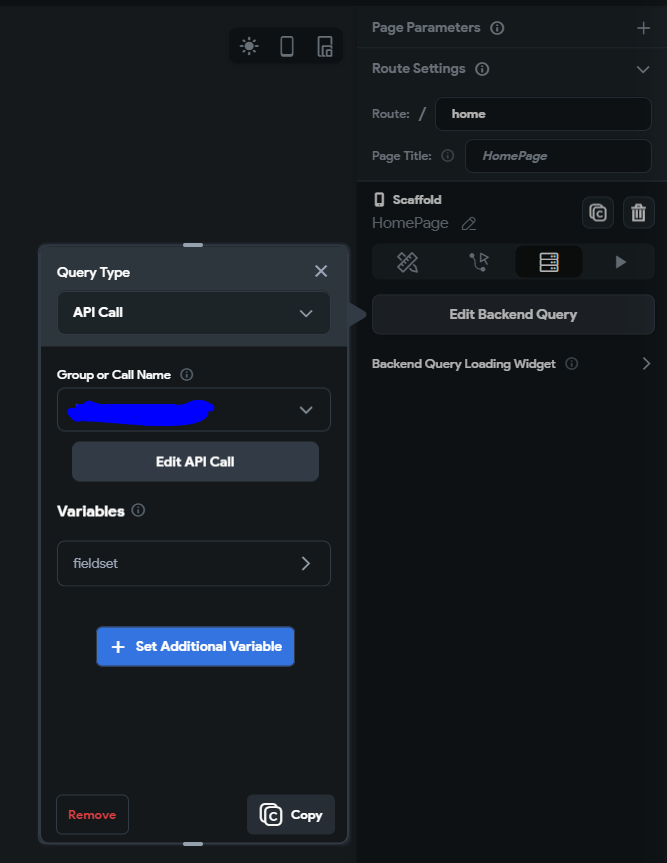The width and height of the screenshot is (667, 863).
Task: Open the Query Type dropdown showing API Call
Action: [x=193, y=313]
